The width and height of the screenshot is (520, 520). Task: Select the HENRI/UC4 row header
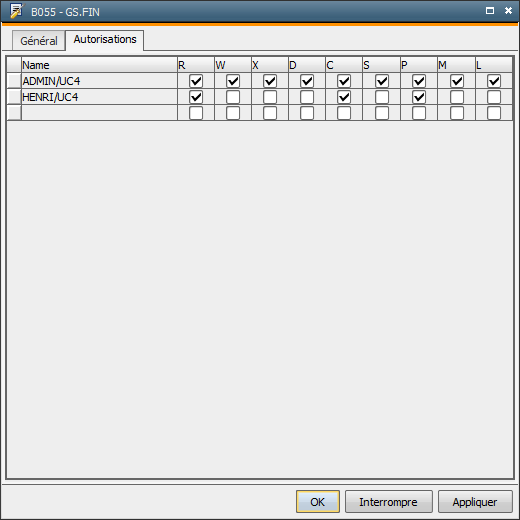14,97
